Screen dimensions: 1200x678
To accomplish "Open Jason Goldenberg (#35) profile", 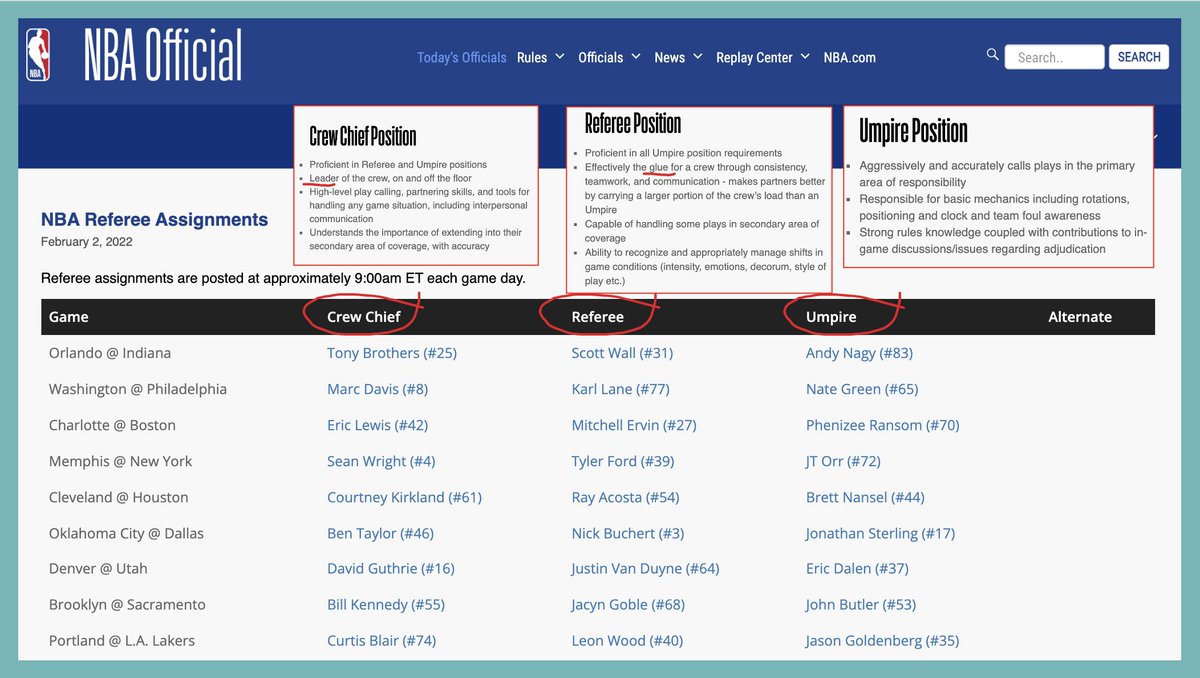I will coord(882,640).
